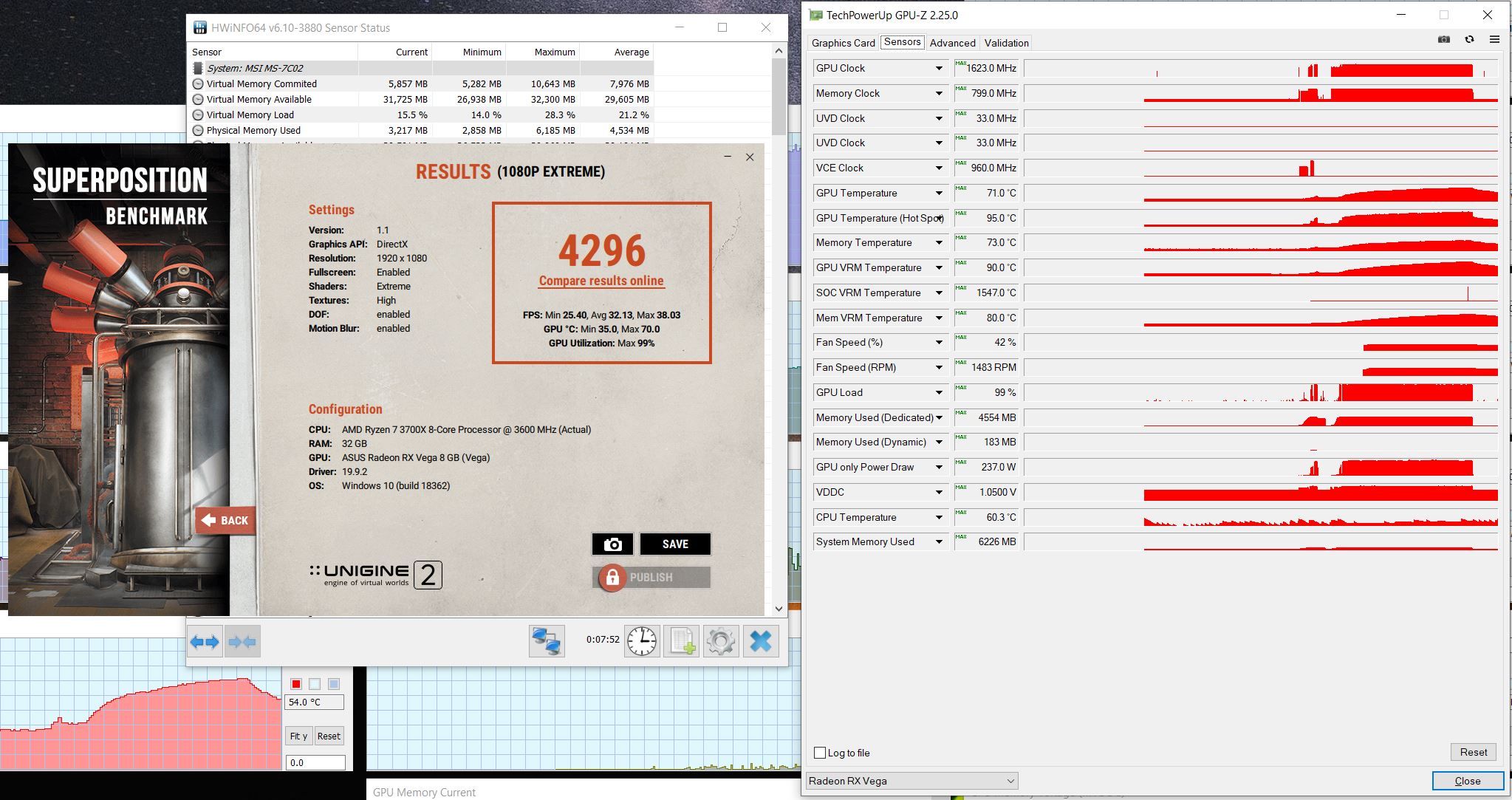The image size is (1512, 800).
Task: Enable the Log to file checkbox
Action: pyautogui.click(x=820, y=753)
